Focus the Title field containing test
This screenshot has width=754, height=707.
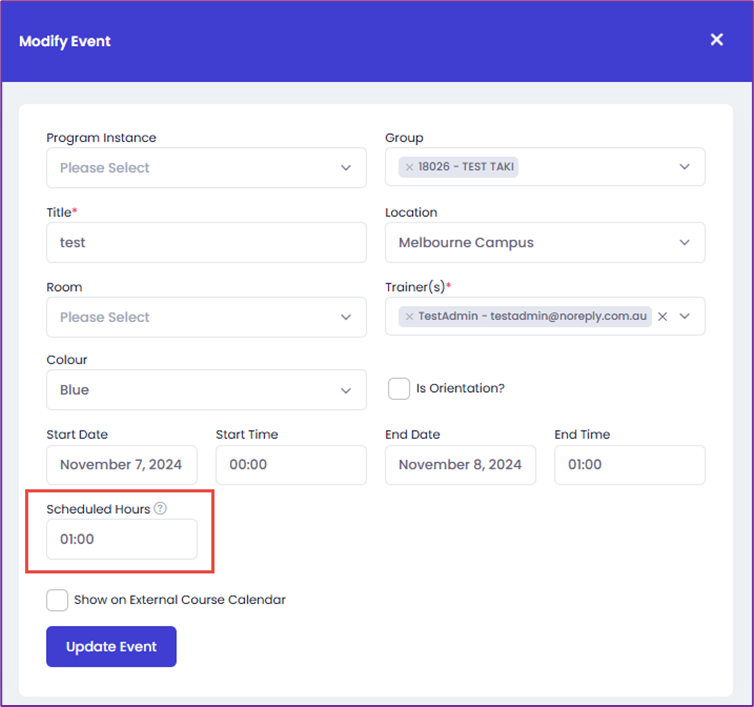click(206, 242)
